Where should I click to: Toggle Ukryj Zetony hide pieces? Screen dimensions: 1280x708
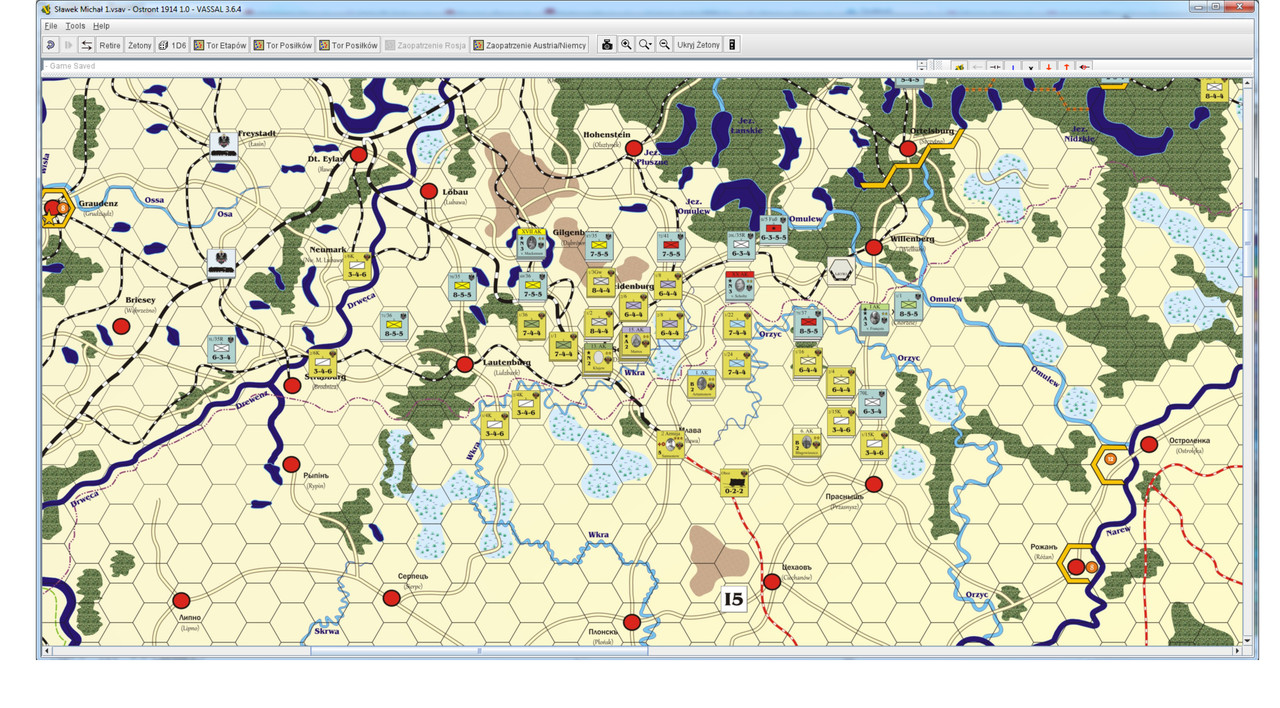pos(698,45)
